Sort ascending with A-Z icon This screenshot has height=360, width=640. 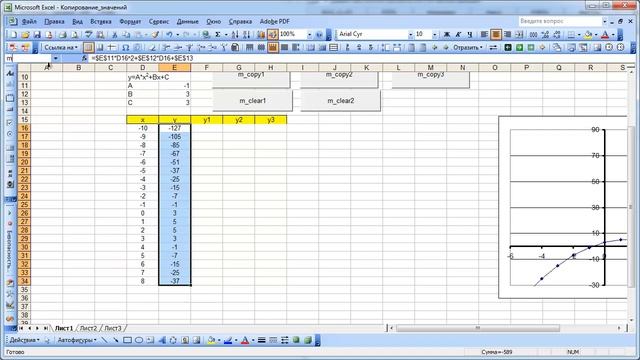point(235,35)
